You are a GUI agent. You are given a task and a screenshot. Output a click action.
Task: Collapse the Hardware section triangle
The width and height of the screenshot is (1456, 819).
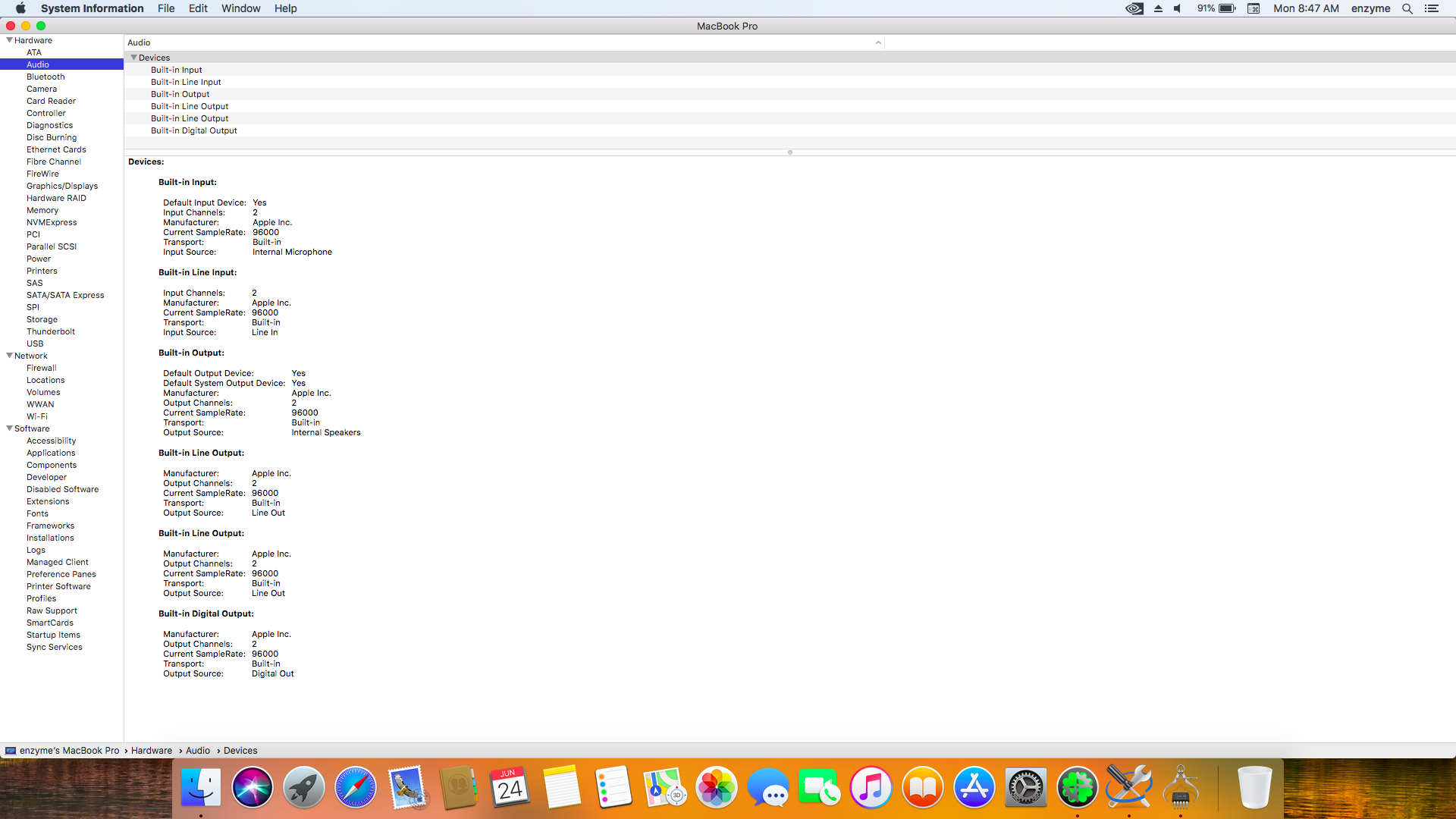(x=9, y=40)
